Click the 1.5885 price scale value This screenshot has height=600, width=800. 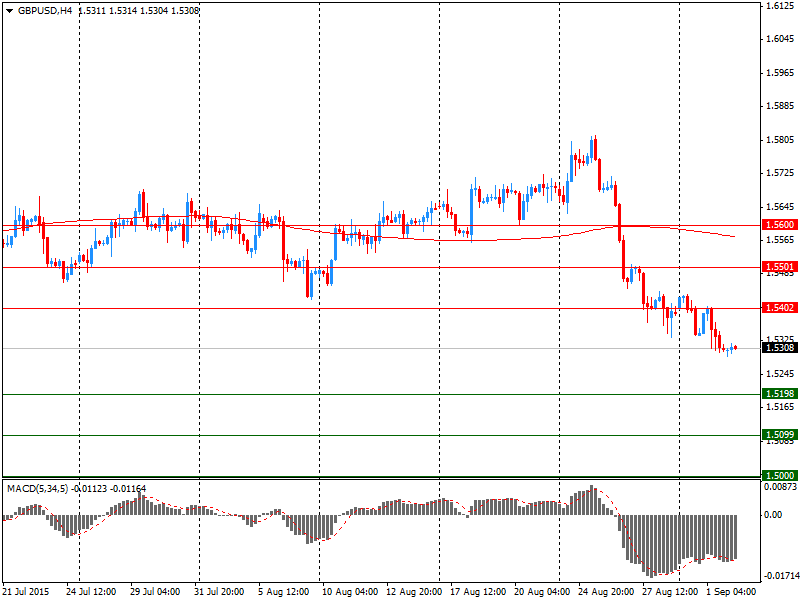(x=780, y=106)
